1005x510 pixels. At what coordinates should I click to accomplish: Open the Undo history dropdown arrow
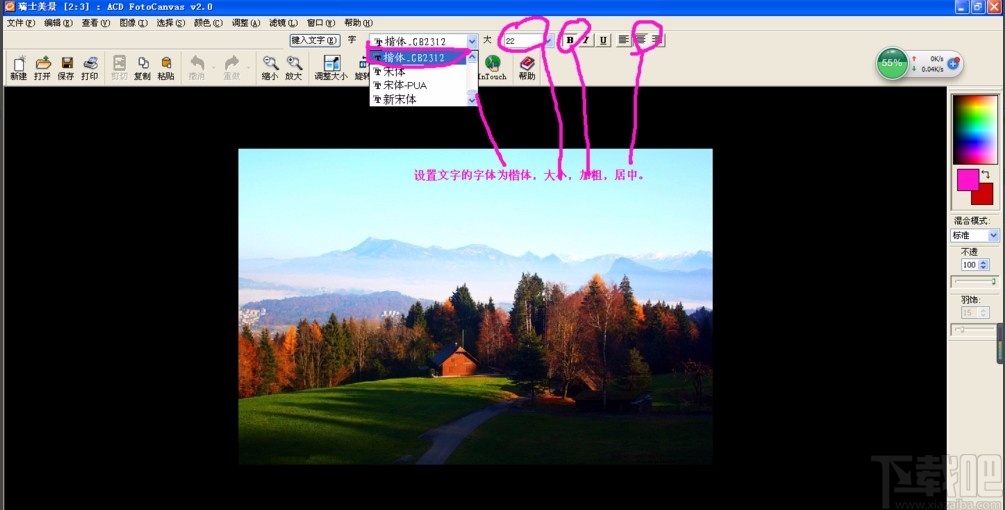[x=213, y=67]
